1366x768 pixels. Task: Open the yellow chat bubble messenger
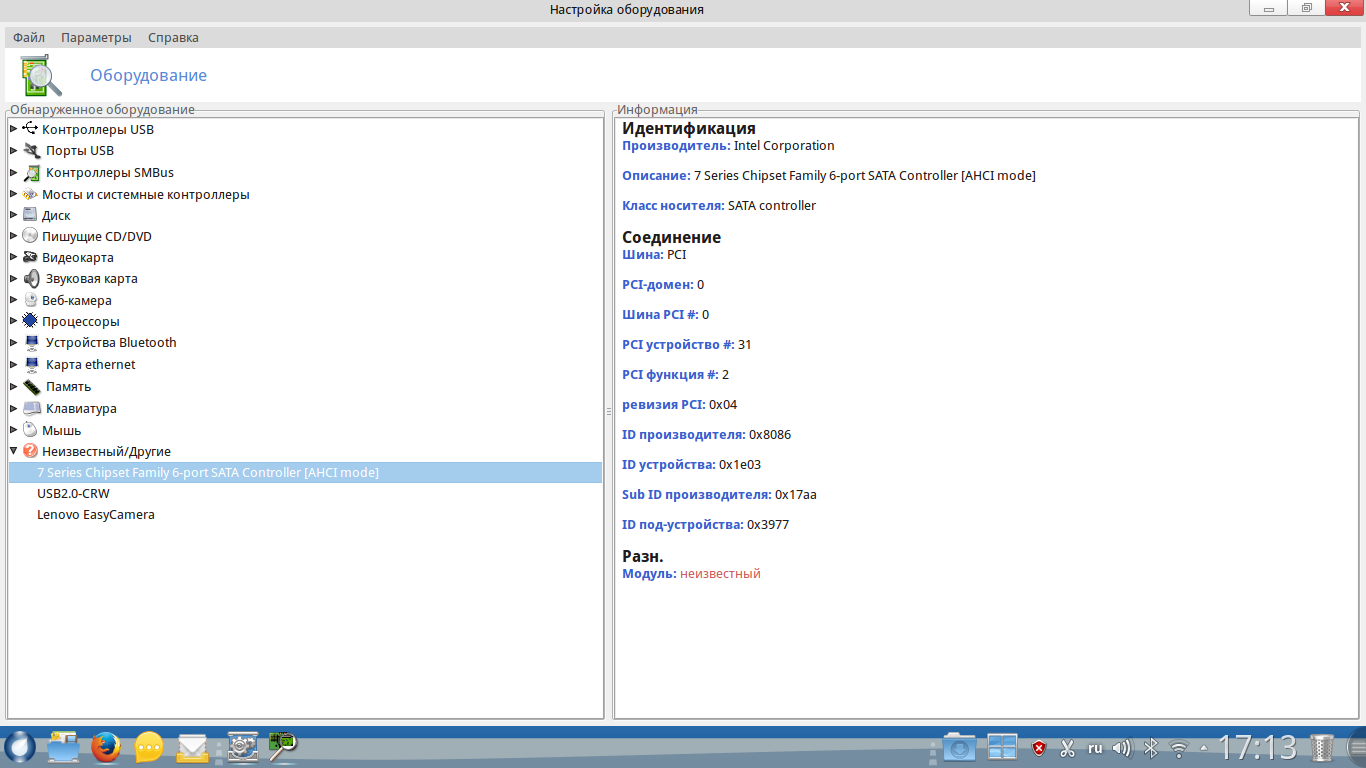coord(149,747)
